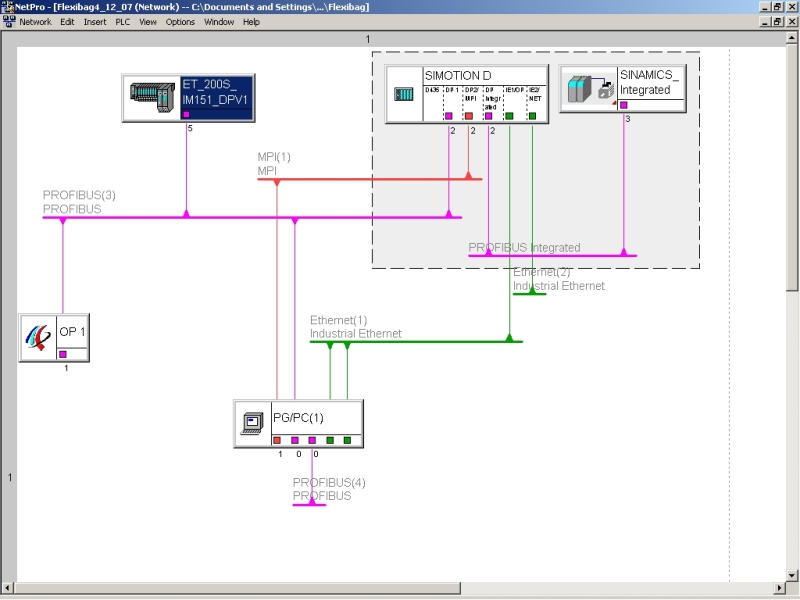This screenshot has height=600, width=800.
Task: Click the vertical scrollbar down arrow
Action: (792, 576)
